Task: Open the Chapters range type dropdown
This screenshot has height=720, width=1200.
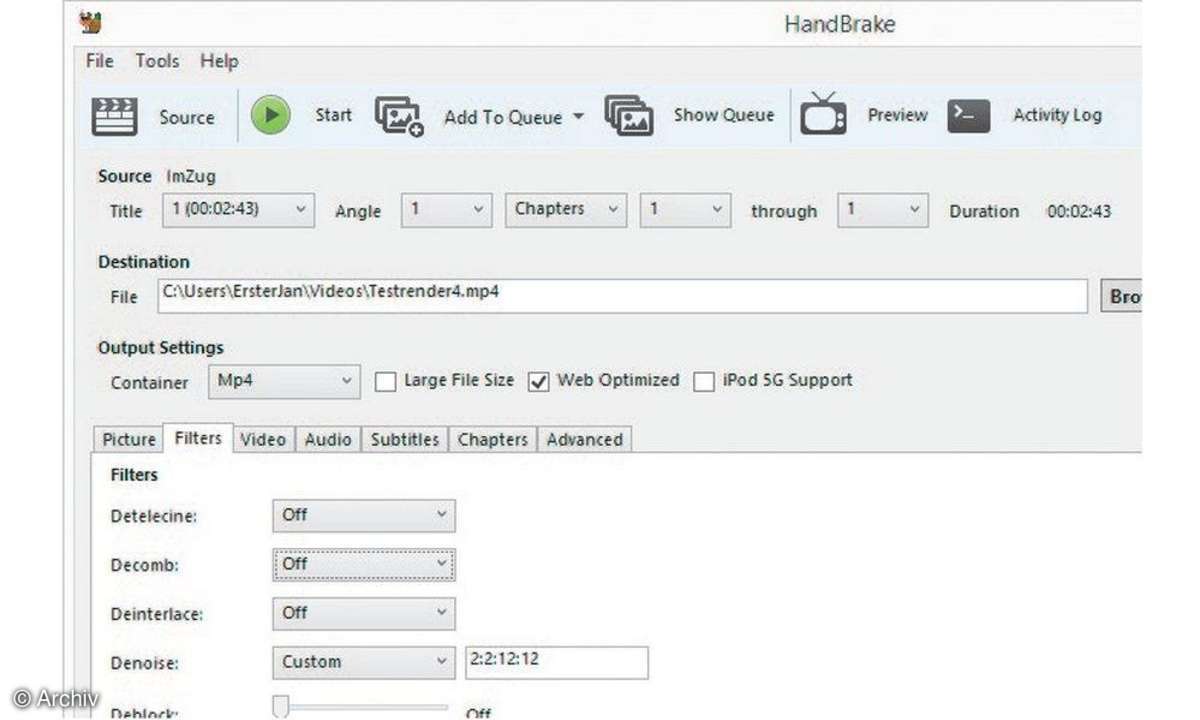Action: tap(566, 210)
